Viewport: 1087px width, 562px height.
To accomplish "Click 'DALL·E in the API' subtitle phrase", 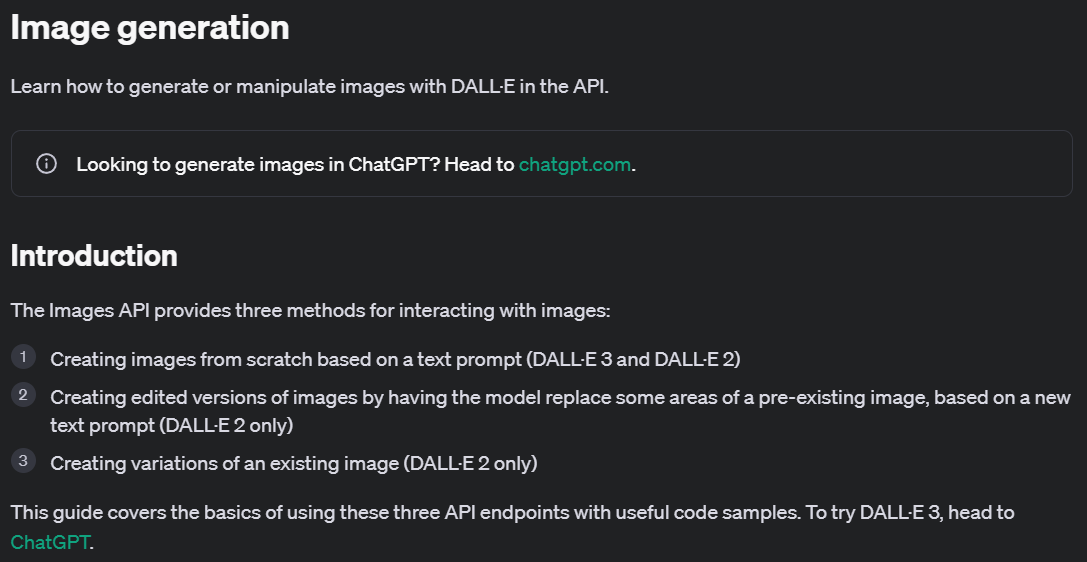I will (x=528, y=87).
